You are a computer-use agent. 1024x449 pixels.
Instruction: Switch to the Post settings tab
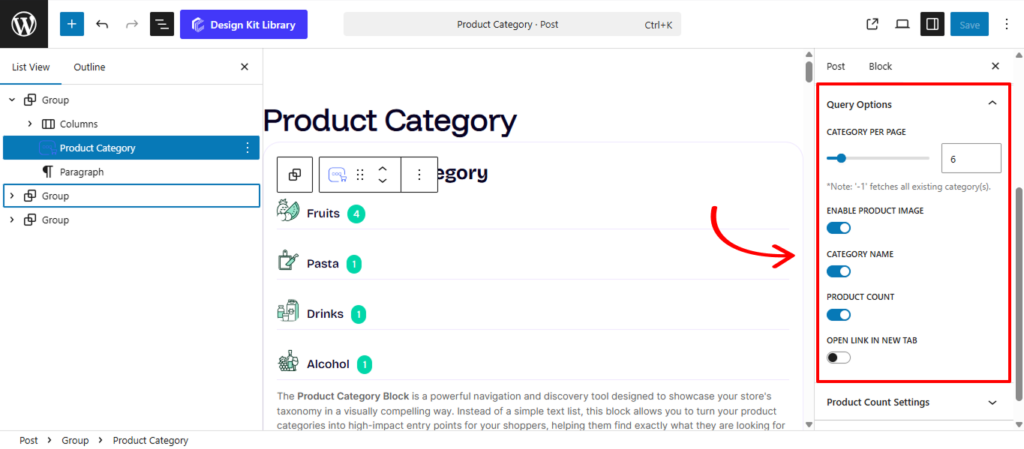(x=836, y=66)
